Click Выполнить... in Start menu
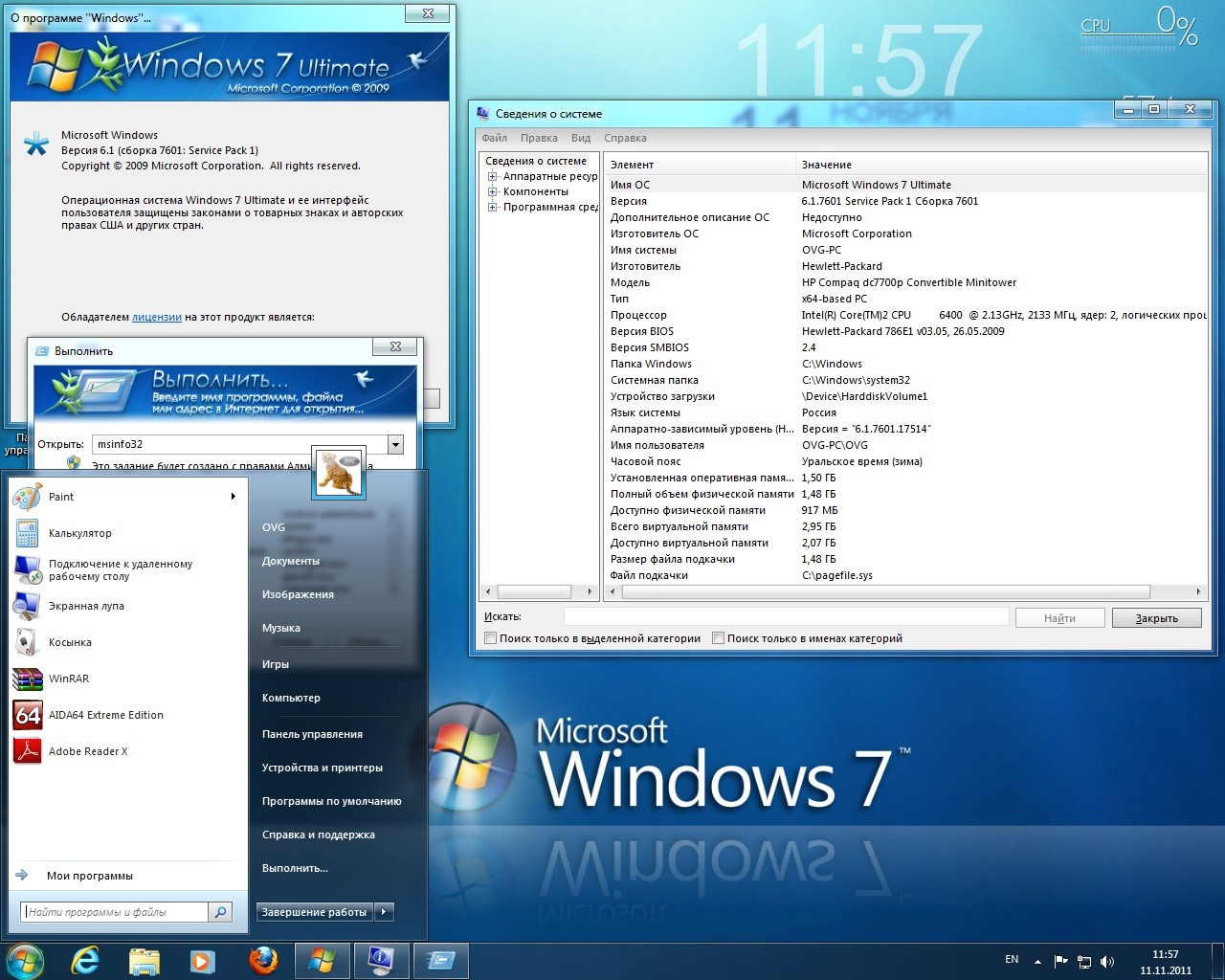 click(295, 868)
